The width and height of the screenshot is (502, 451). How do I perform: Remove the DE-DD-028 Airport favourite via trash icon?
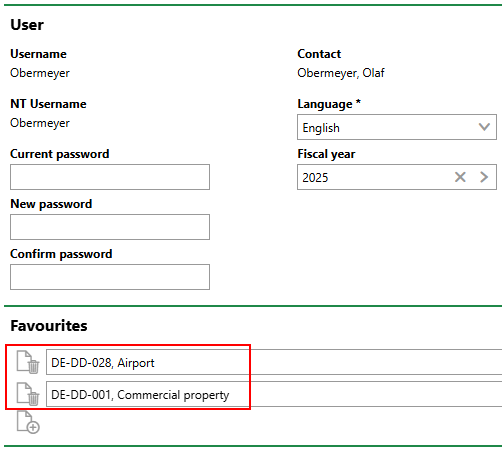coord(28,362)
